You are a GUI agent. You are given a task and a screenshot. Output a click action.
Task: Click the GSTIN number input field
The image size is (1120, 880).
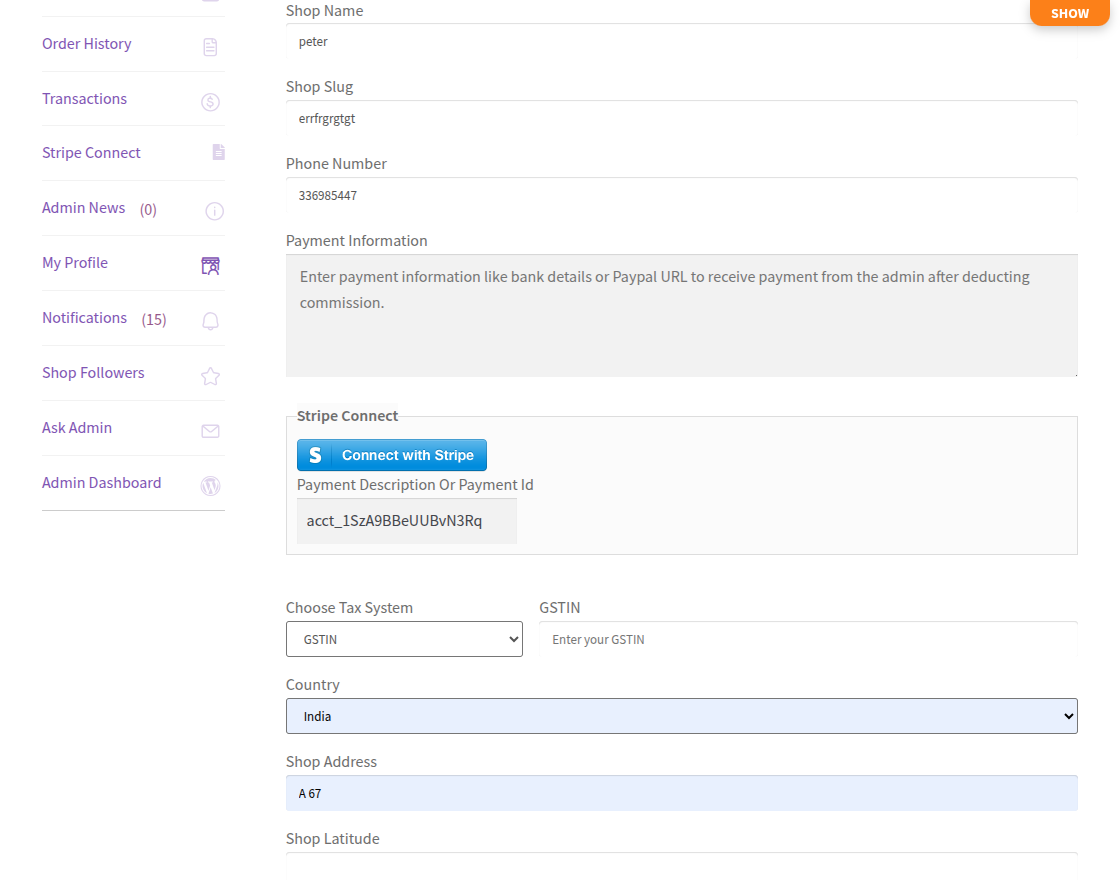coord(808,639)
